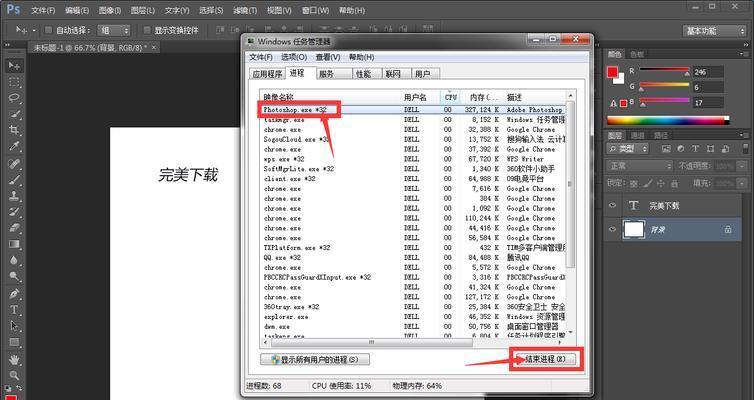Select the Crop tool
Screen dimensions: 754x400
[14, 130]
